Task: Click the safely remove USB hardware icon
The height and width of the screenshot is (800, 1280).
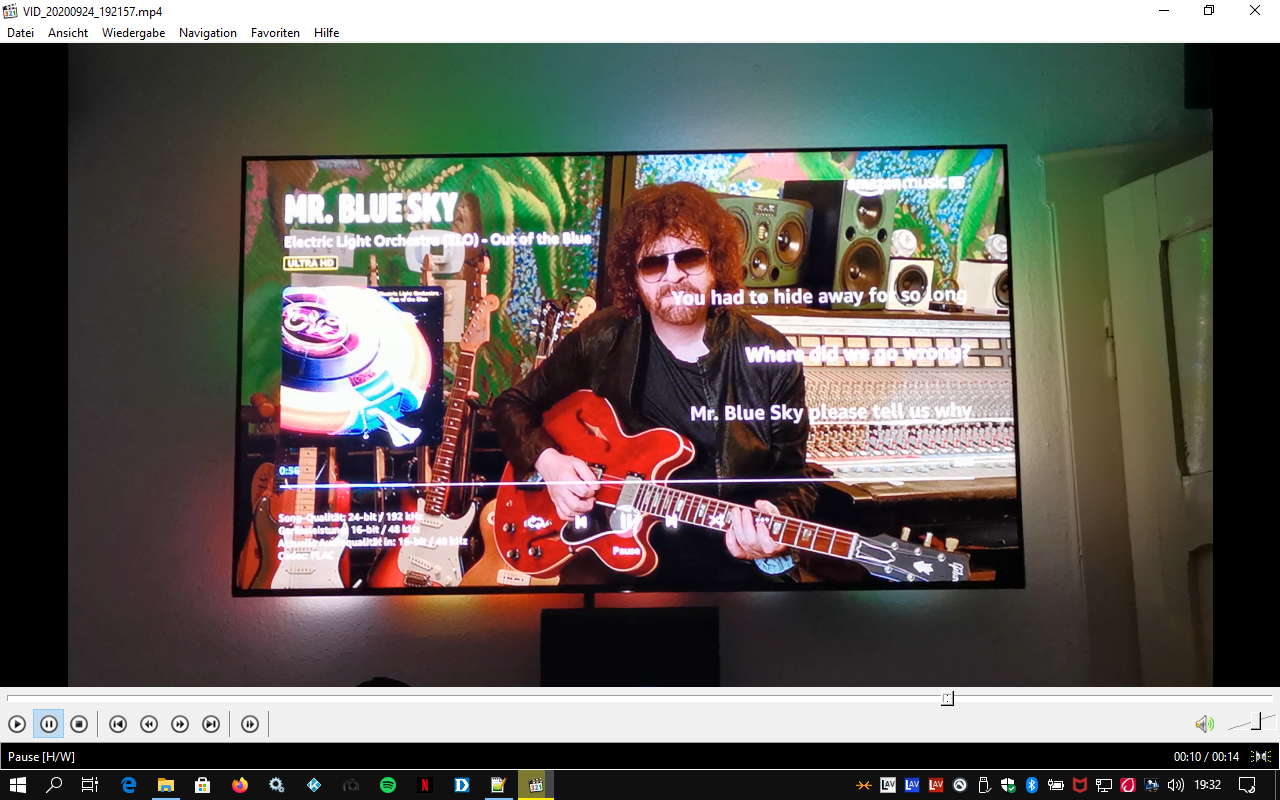Action: (984, 785)
